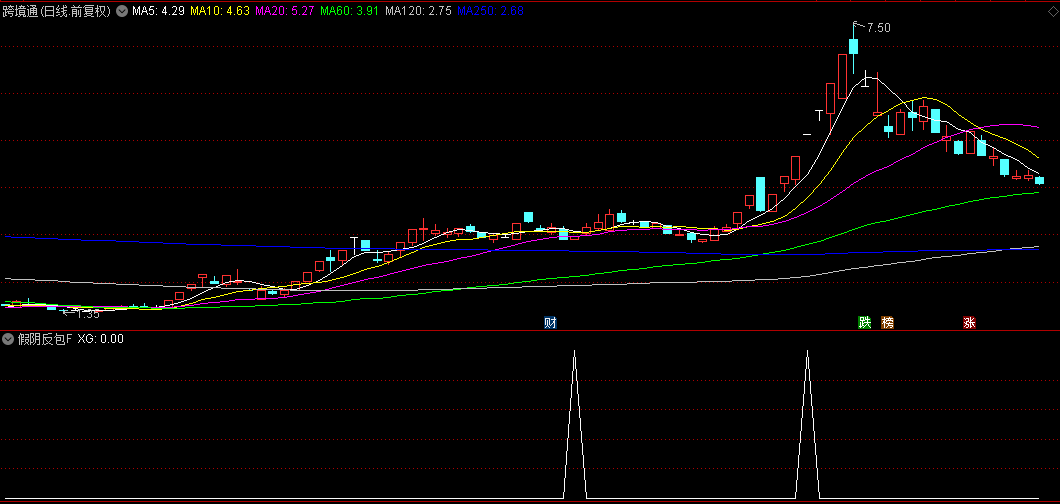Open the green 跌 marker icon

[x=864, y=323]
